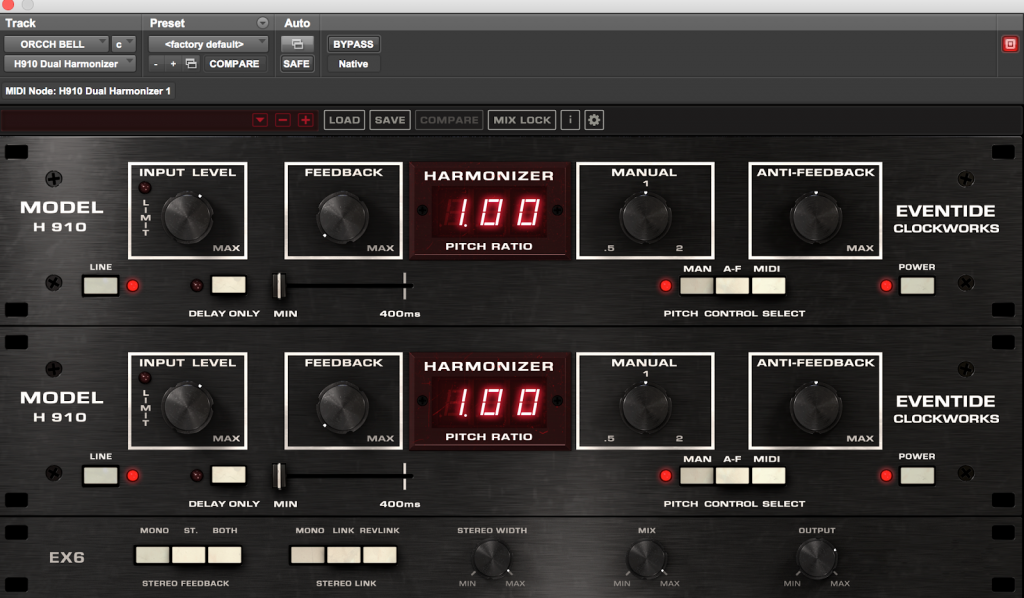Set Stereo Feedback to BOTH
Viewport: 1024px width, 598px height.
point(225,555)
